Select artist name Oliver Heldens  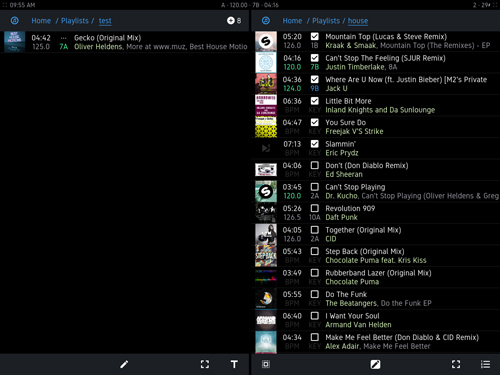[x=98, y=47]
